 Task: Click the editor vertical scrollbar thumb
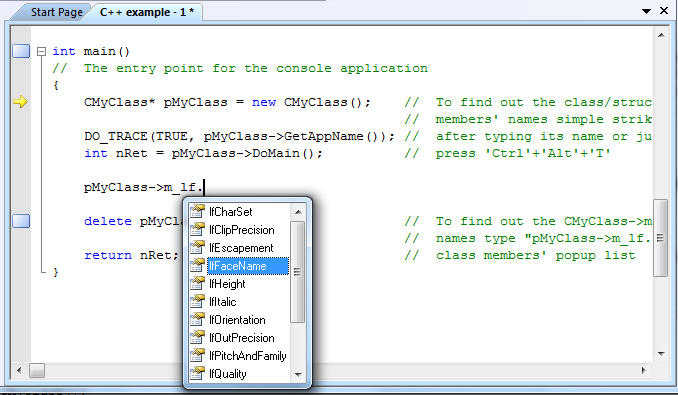coord(660,238)
